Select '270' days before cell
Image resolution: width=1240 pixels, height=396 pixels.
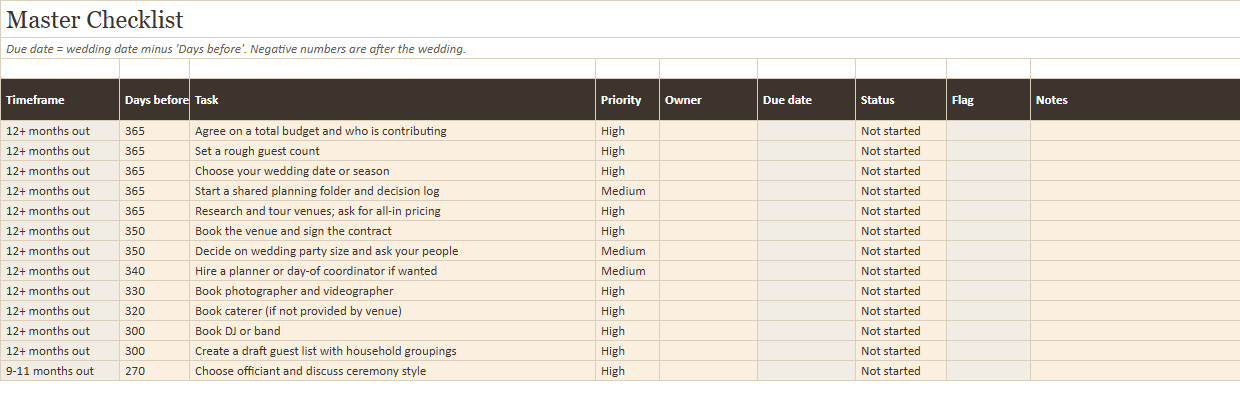155,371
